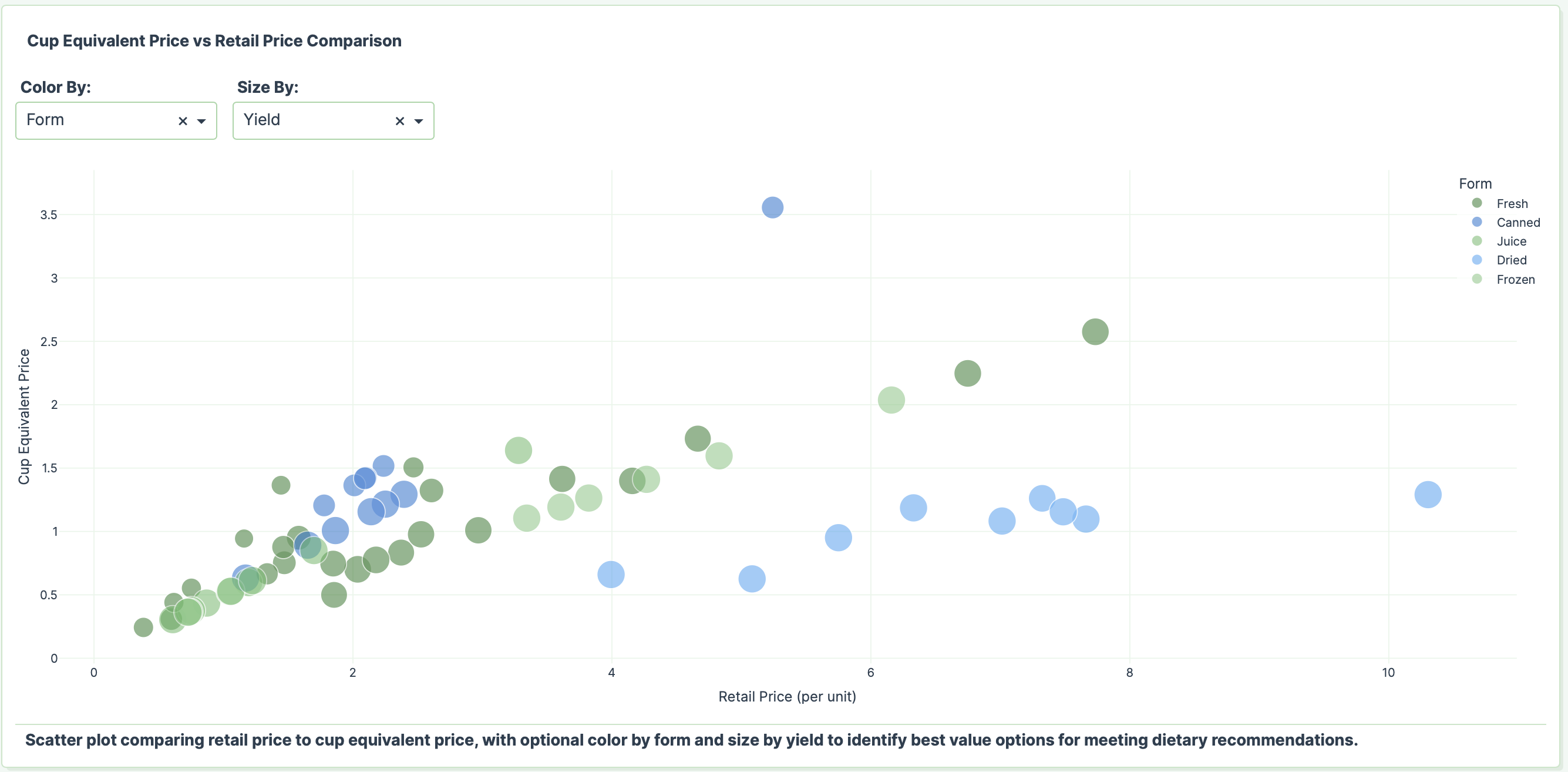This screenshot has width=1568, height=772.
Task: Click the Juice legend label text
Action: point(1512,241)
